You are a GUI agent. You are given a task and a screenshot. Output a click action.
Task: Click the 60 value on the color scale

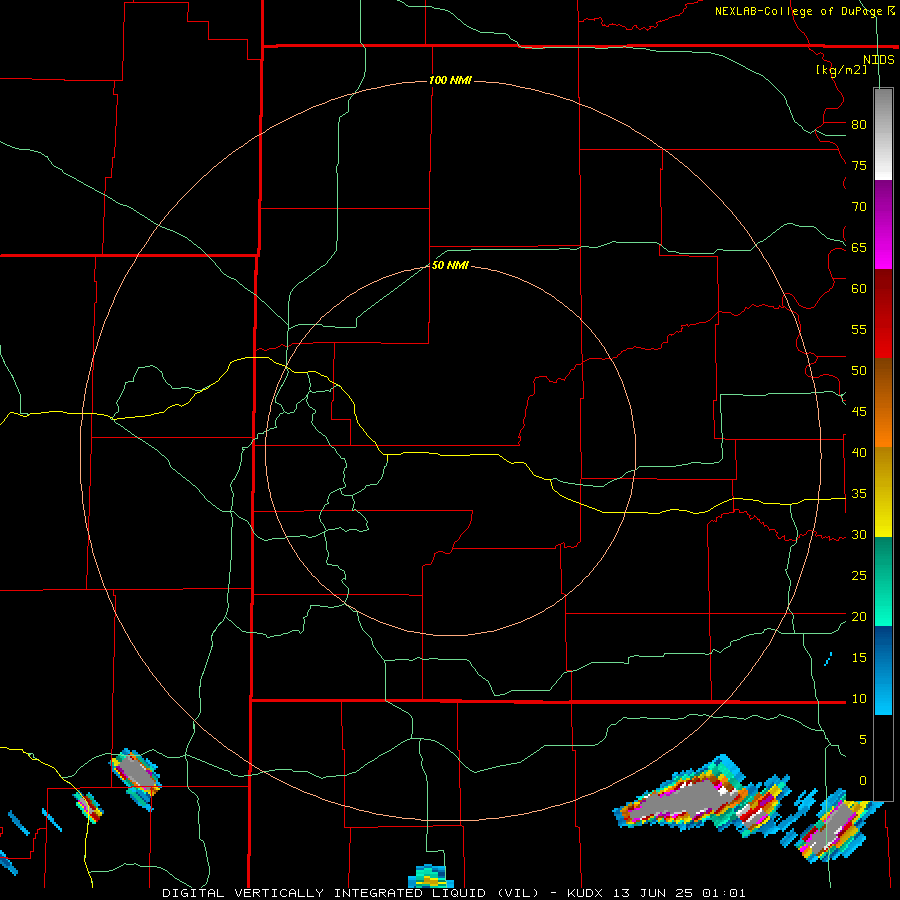[859, 289]
